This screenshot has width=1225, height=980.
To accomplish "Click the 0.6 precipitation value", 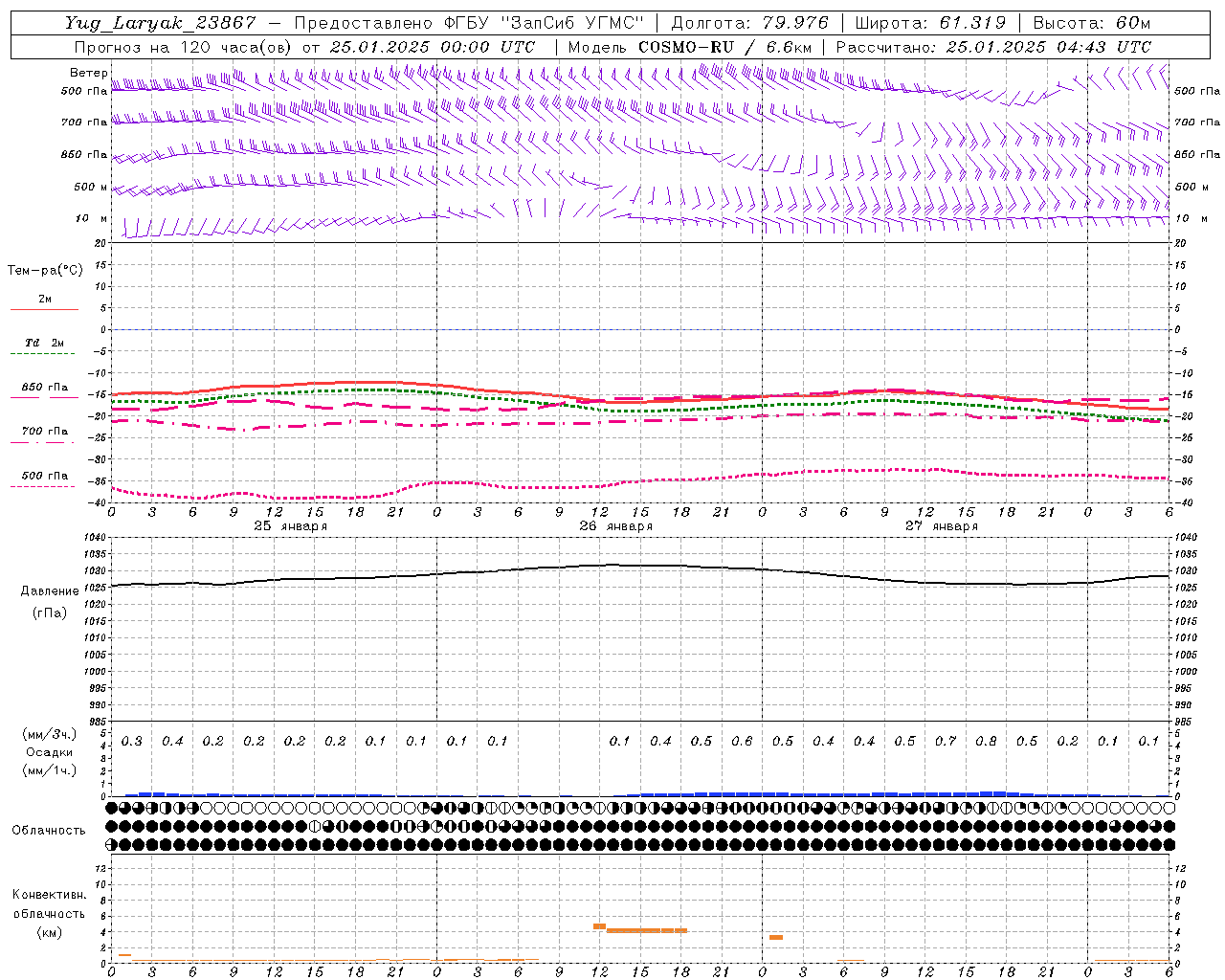I will (742, 742).
